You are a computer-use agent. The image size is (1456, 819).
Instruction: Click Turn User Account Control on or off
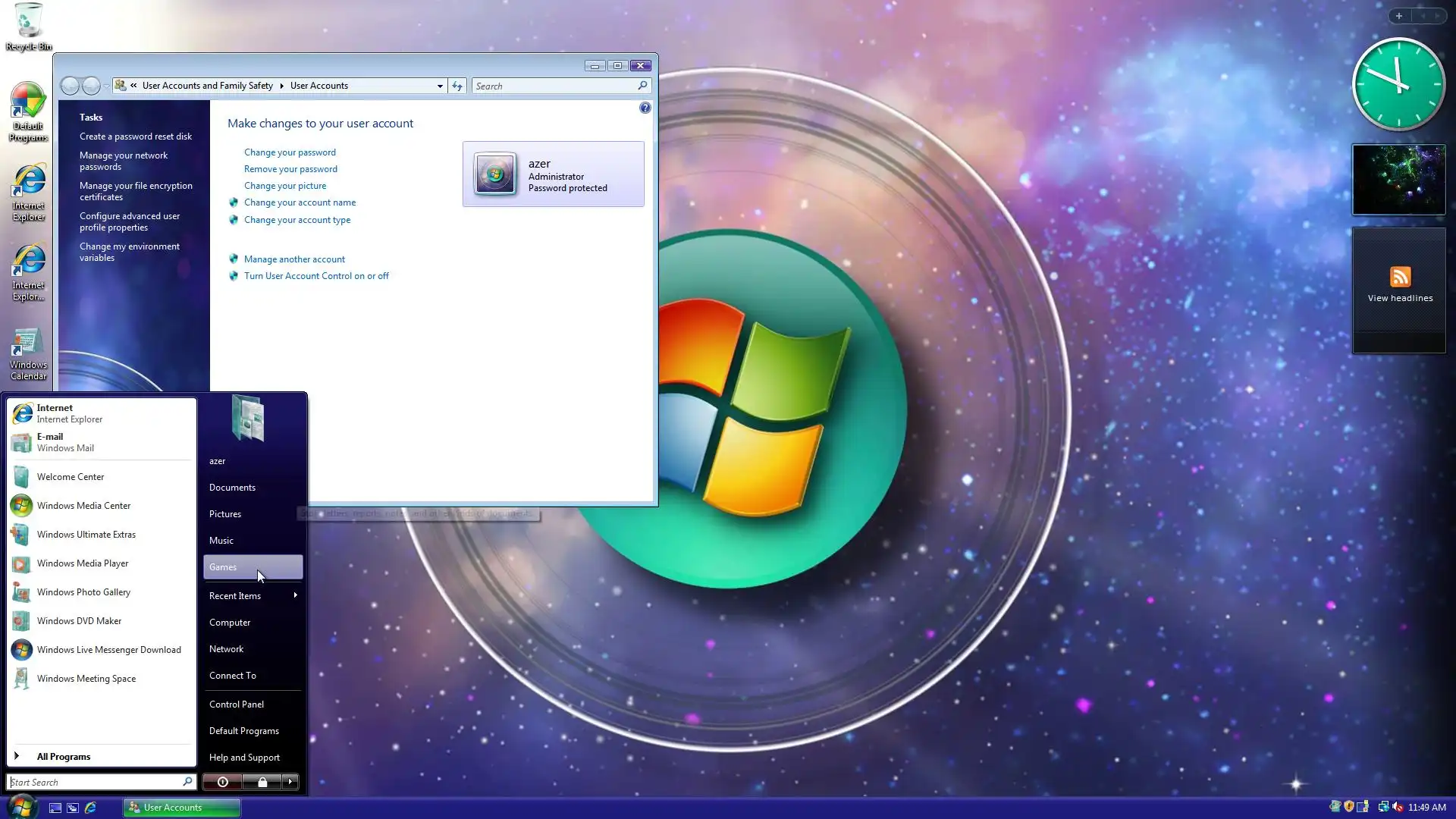[316, 276]
